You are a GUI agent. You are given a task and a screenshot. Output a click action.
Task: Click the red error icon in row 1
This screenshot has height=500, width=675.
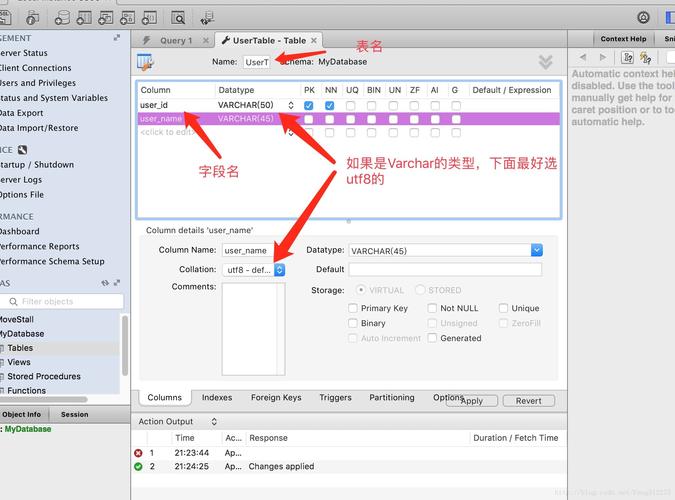click(x=139, y=453)
